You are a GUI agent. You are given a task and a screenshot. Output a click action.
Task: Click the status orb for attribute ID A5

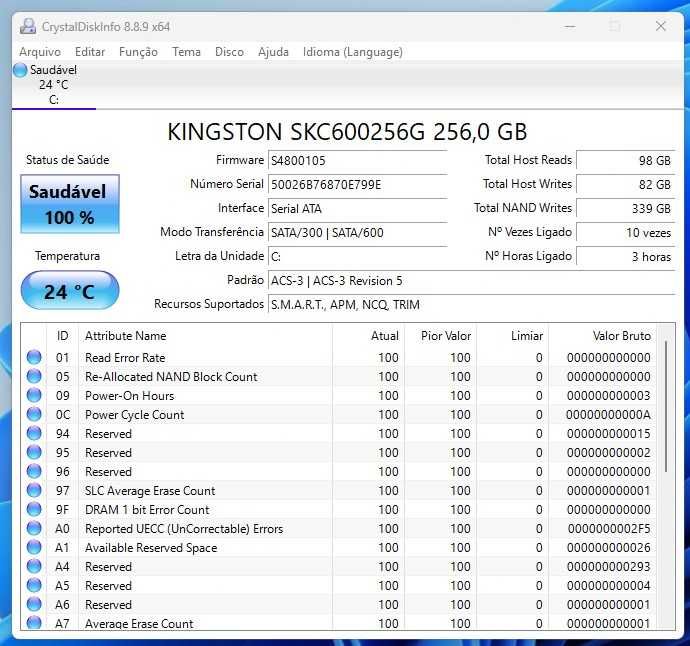coord(34,585)
